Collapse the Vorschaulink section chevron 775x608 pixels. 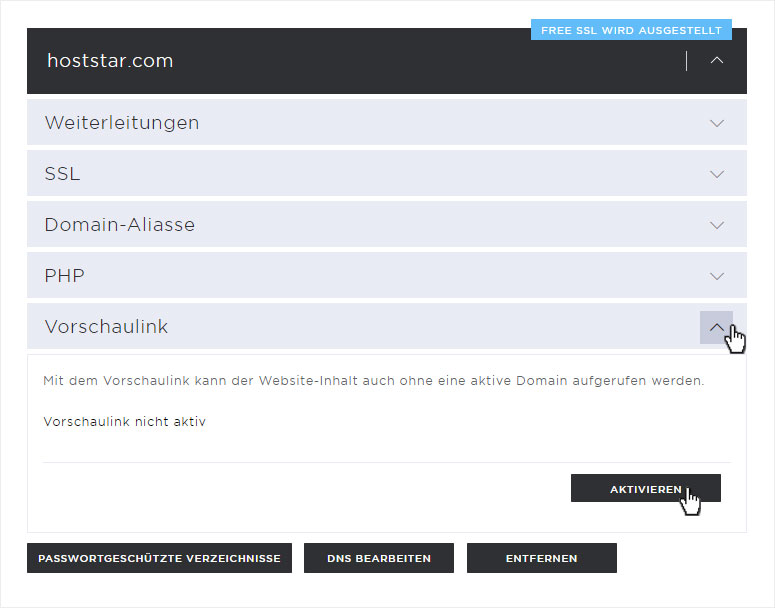[x=716, y=327]
